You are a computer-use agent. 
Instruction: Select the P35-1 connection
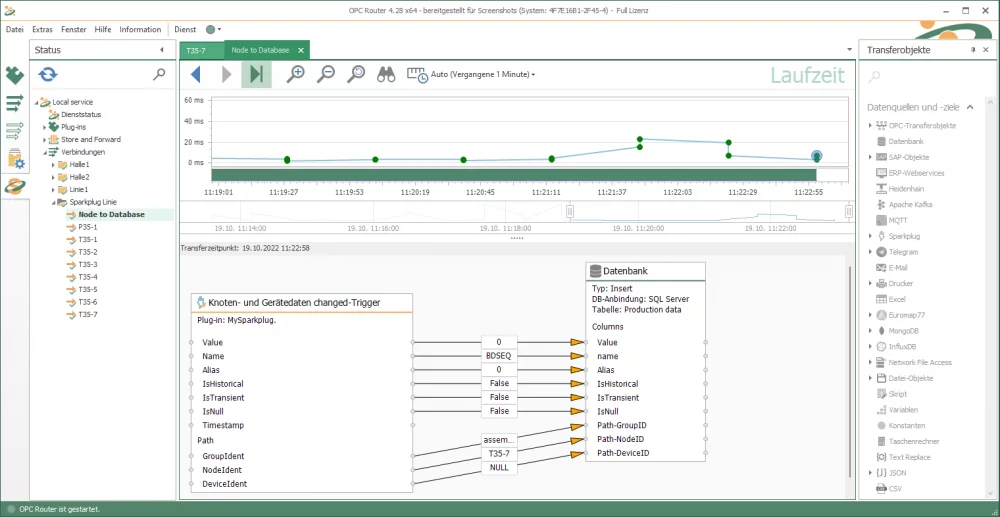pyautogui.click(x=87, y=227)
